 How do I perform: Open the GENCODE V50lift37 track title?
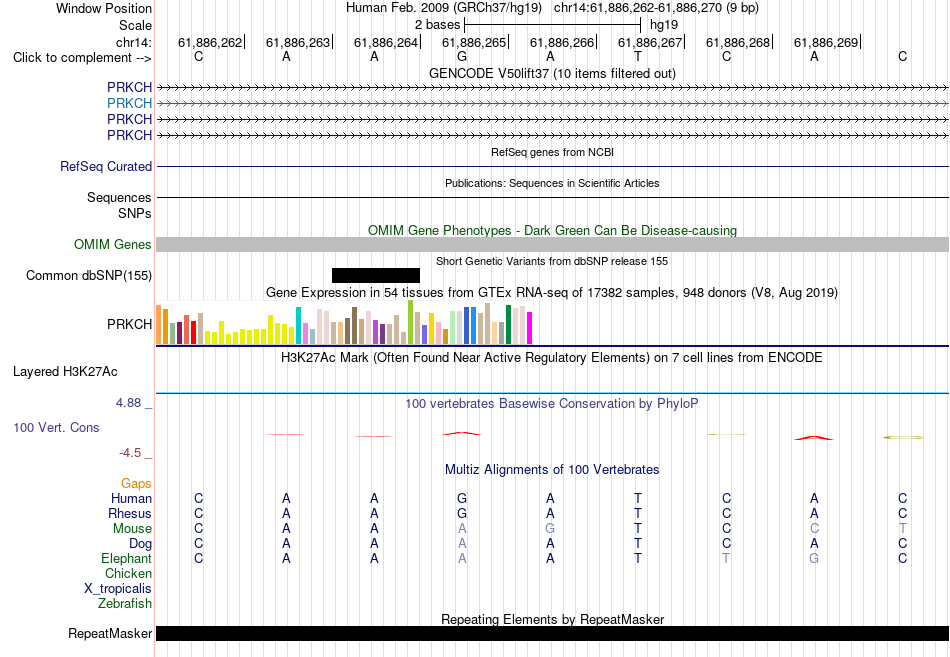pos(552,73)
